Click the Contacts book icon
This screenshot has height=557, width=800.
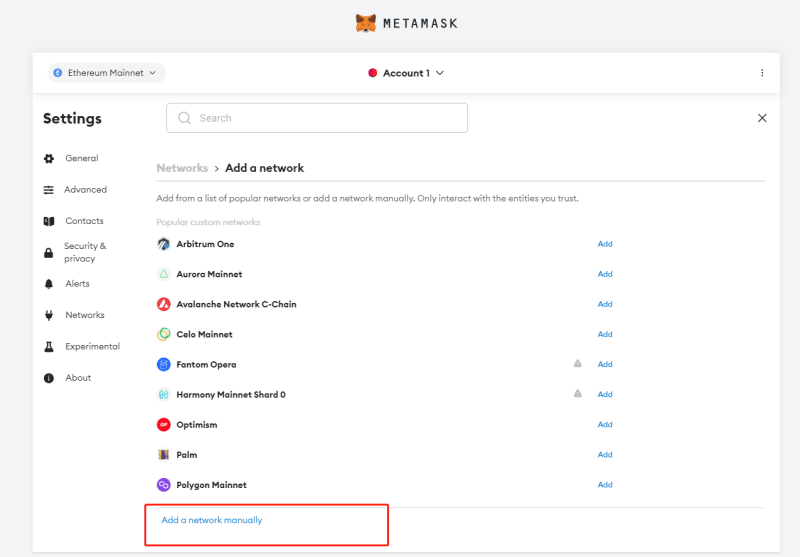click(x=49, y=221)
